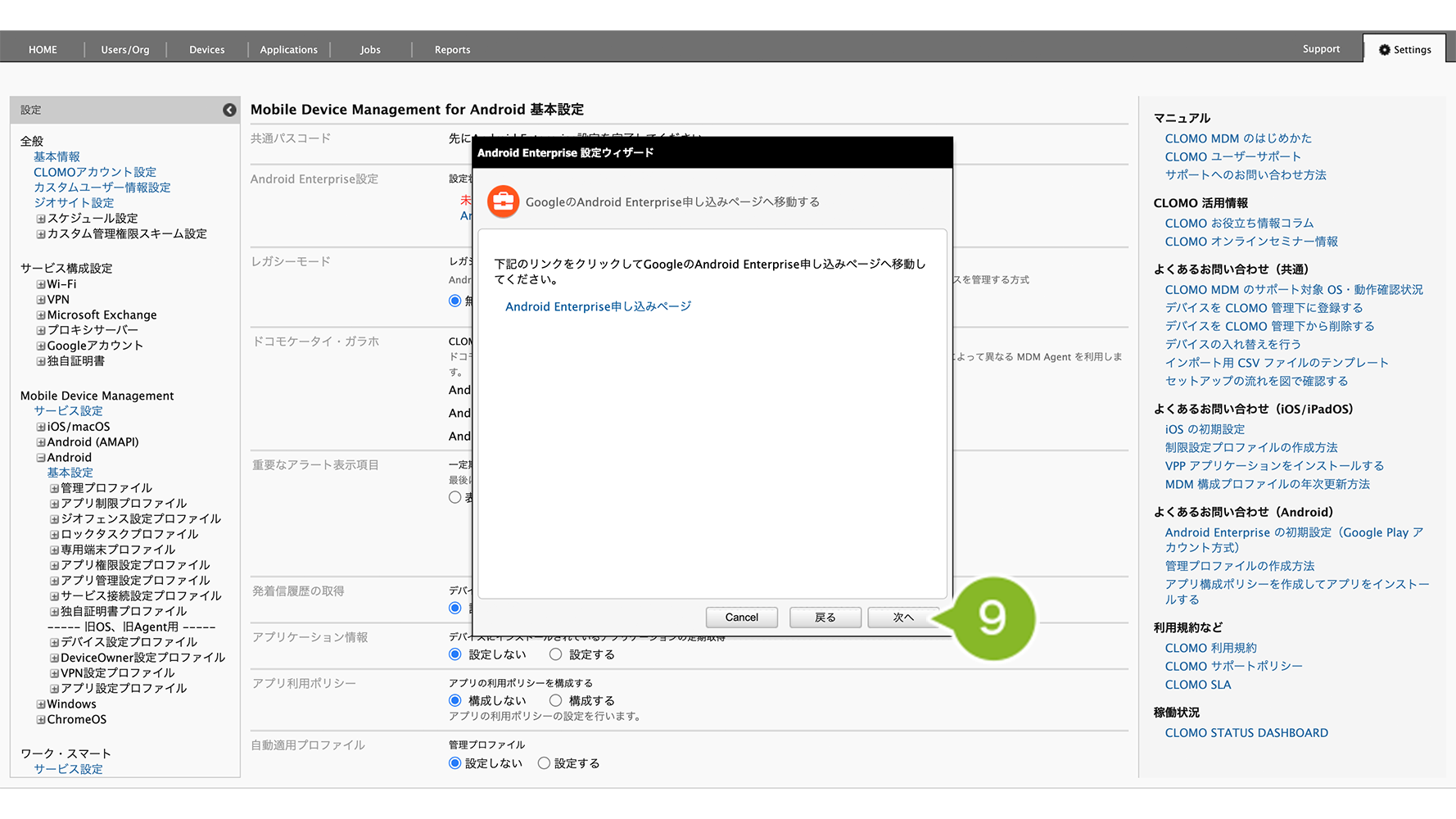Image resolution: width=1456 pixels, height=819 pixels.
Task: Expand the プロキシサーバー node
Action: click(x=41, y=330)
